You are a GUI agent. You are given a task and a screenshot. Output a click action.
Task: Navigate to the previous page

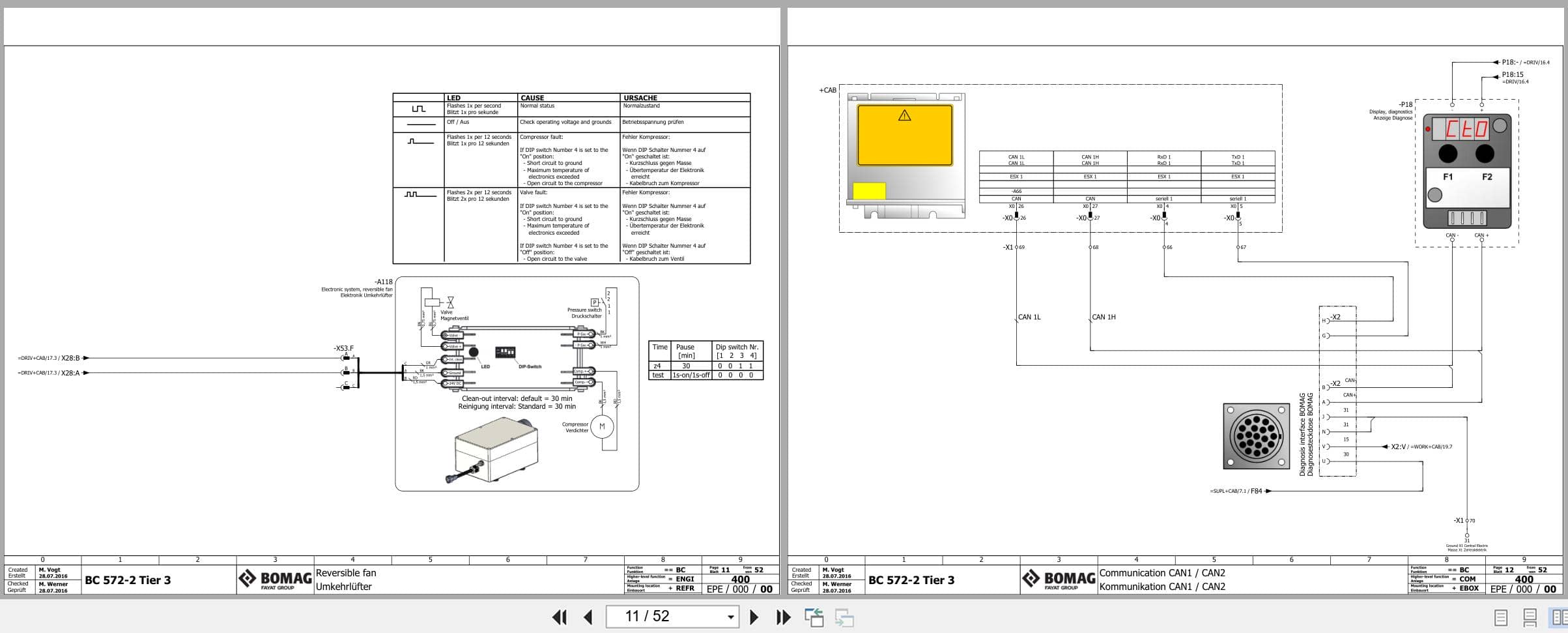click(x=588, y=616)
